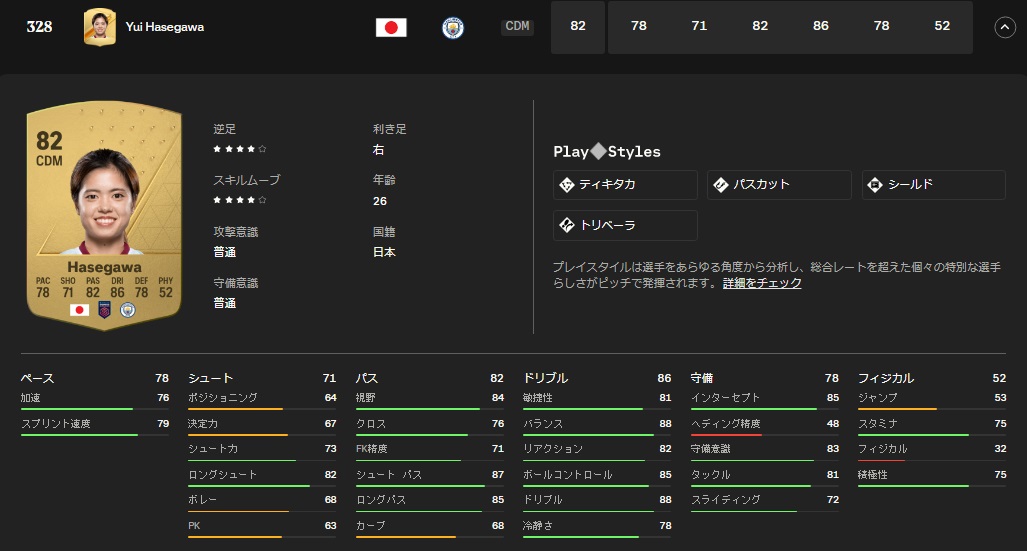Open the 詳細をチェック link
Screen dimensions: 1027x551
click(762, 284)
